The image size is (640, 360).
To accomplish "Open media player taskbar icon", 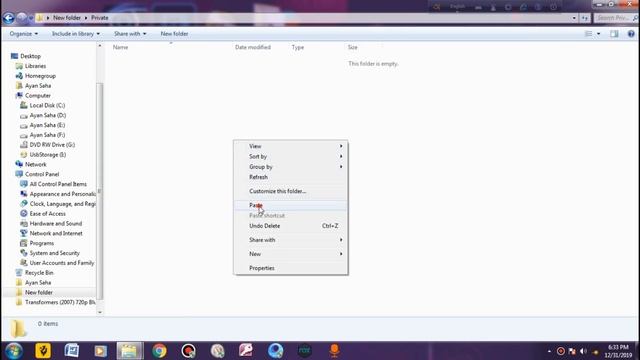I will [100, 351].
